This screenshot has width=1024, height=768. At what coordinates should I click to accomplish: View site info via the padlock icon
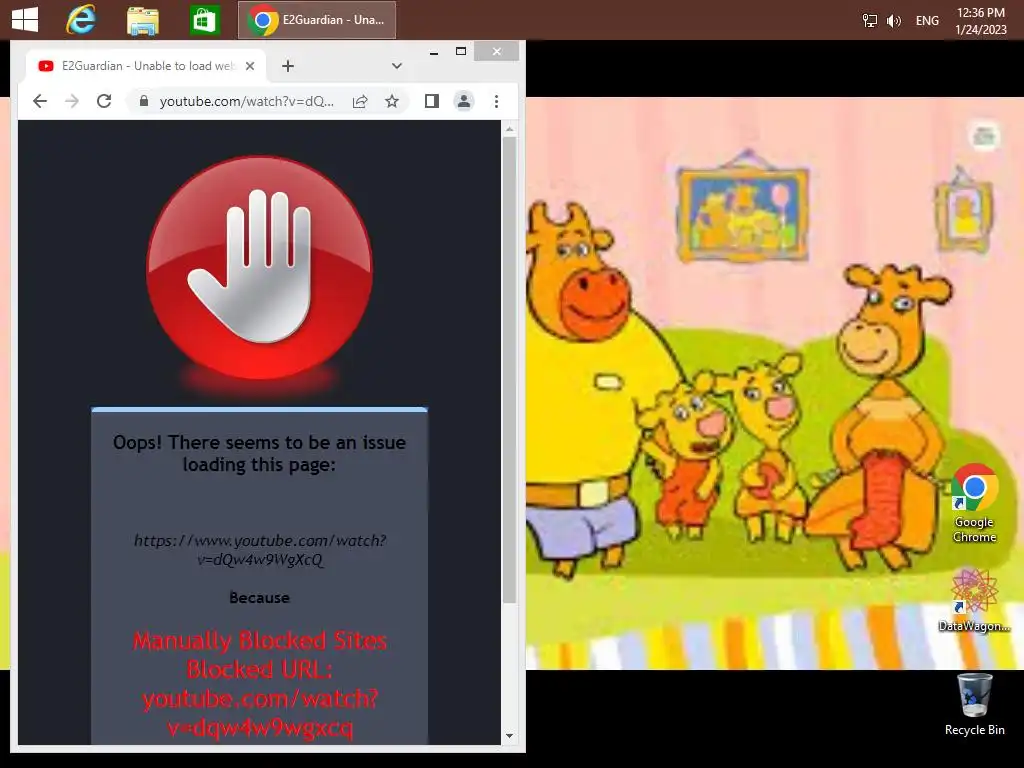(x=144, y=101)
